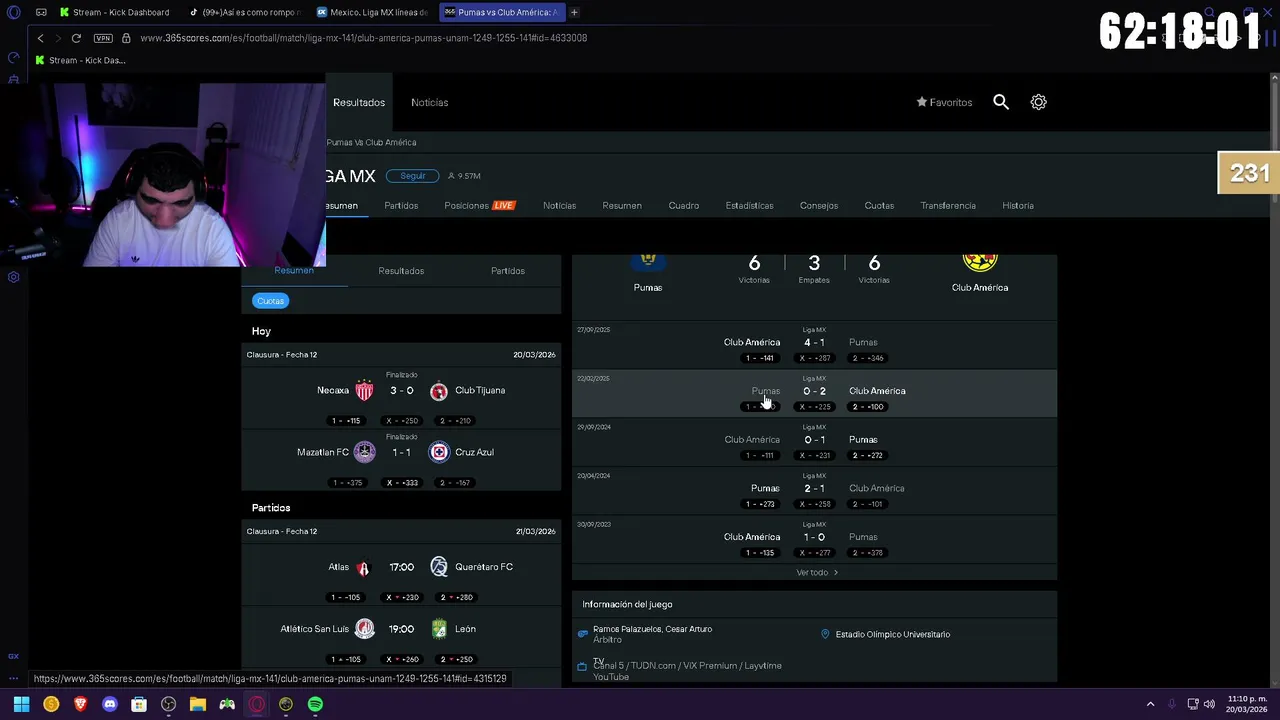Select the Consejos tab
Viewport: 1280px width, 720px height.
(819, 206)
